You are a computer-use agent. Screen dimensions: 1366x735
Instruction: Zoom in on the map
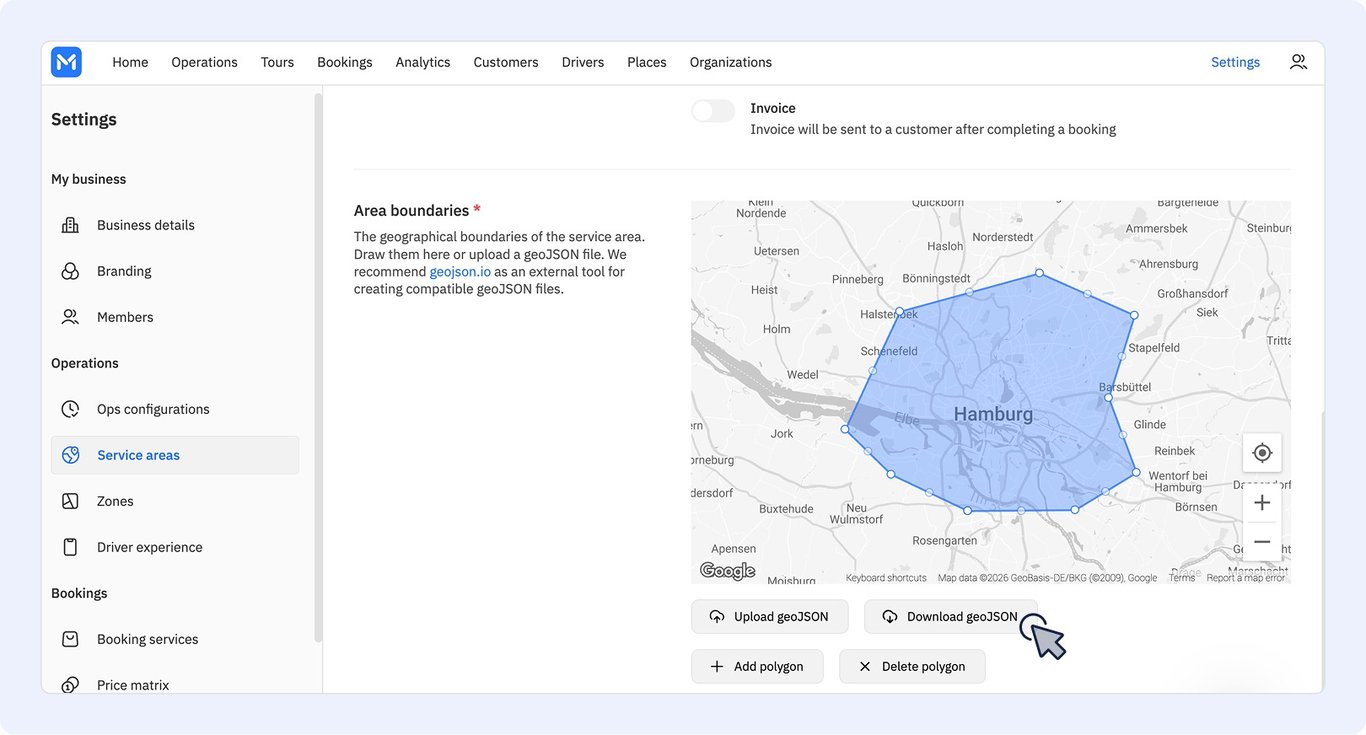pyautogui.click(x=1262, y=503)
